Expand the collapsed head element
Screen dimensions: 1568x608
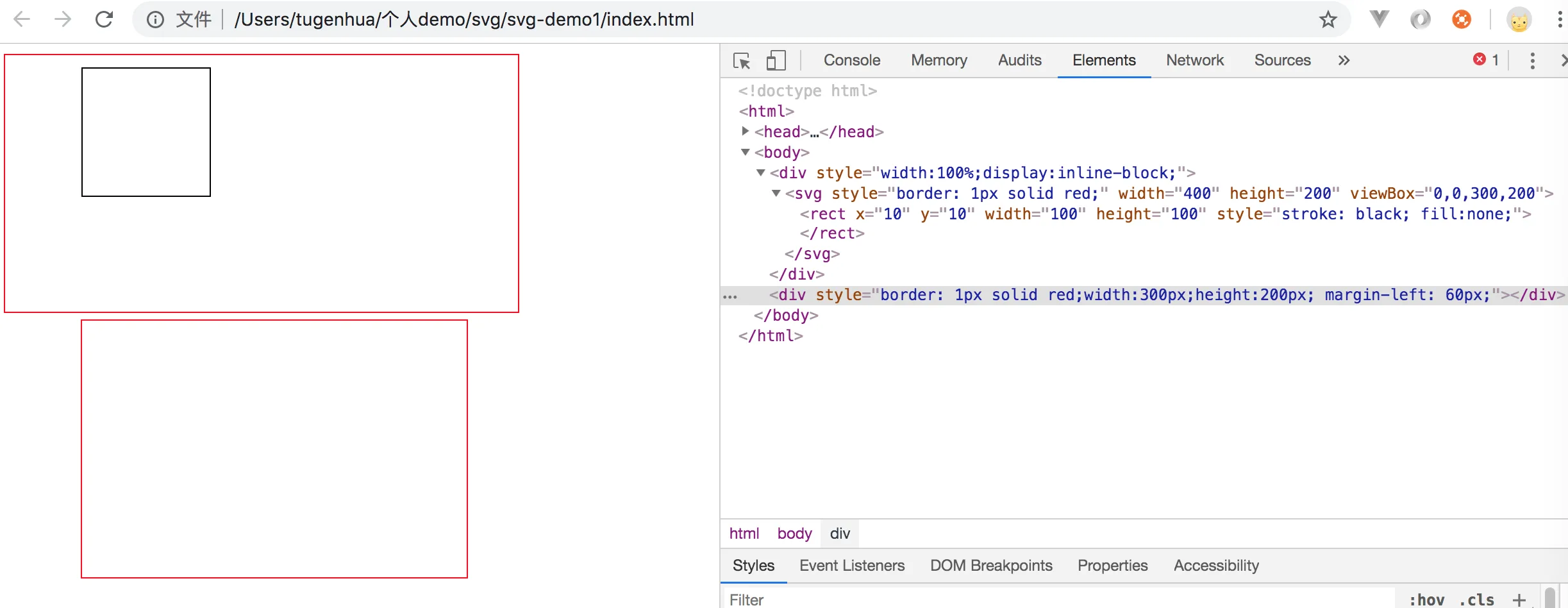coord(745,131)
